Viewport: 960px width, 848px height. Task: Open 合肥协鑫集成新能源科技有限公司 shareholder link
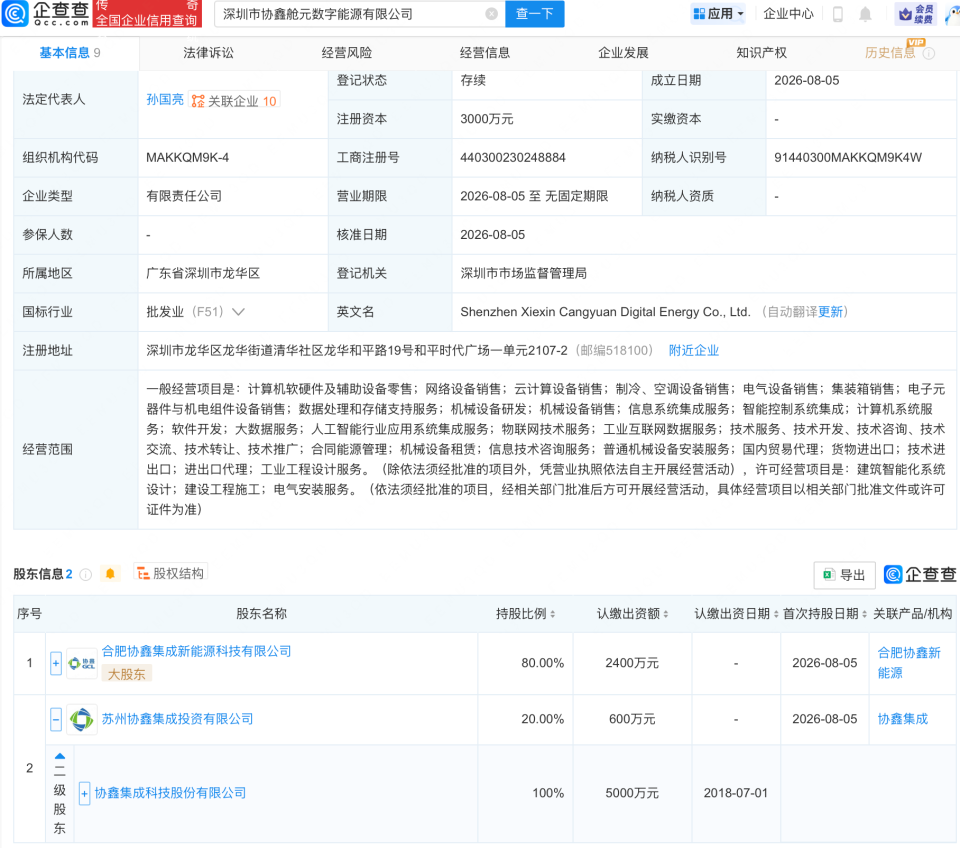pos(196,651)
